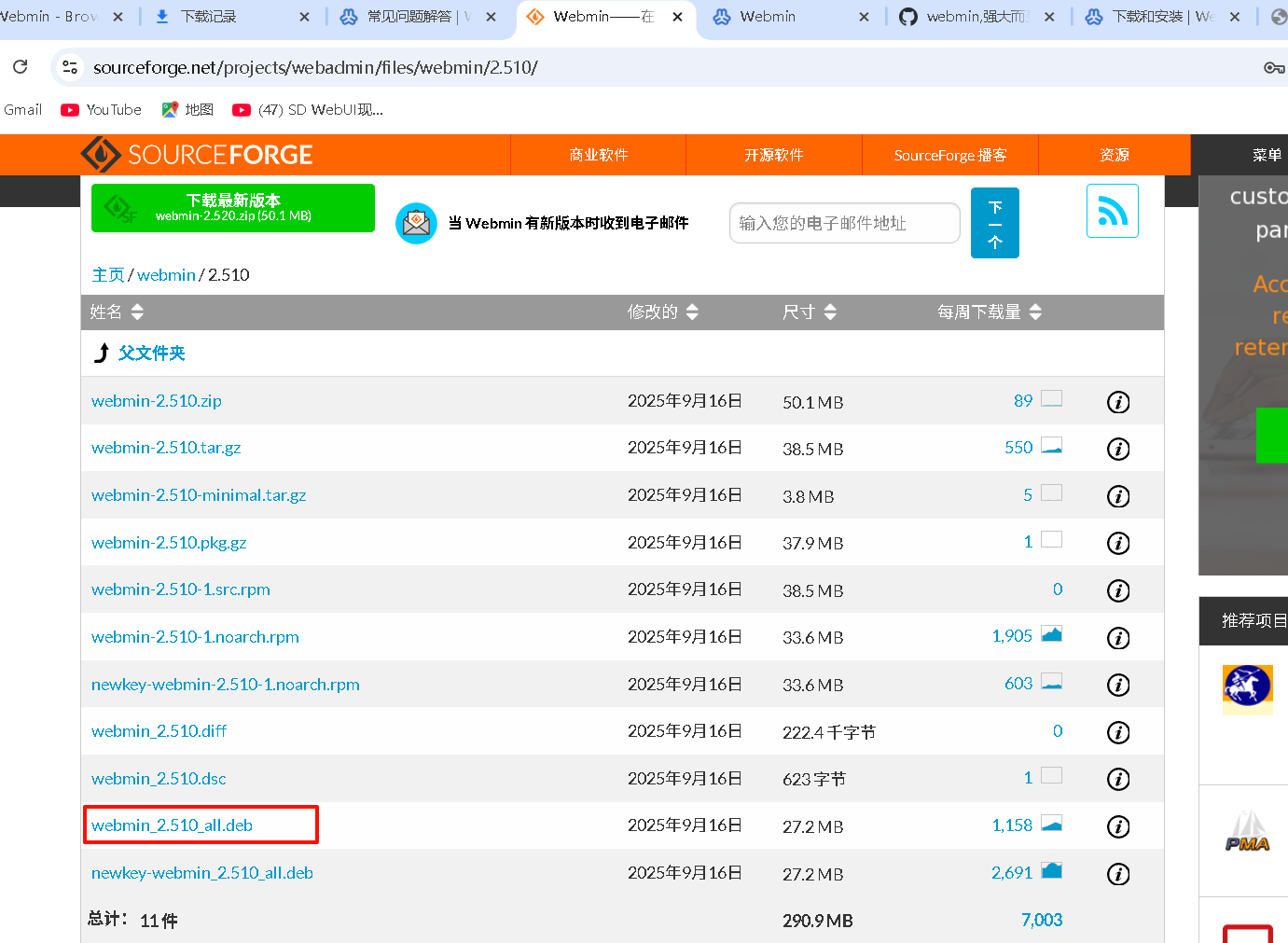Open info icon for newkey-webmin_2.510_all.deb
Viewport: 1288px width, 943px height.
pos(1117,874)
